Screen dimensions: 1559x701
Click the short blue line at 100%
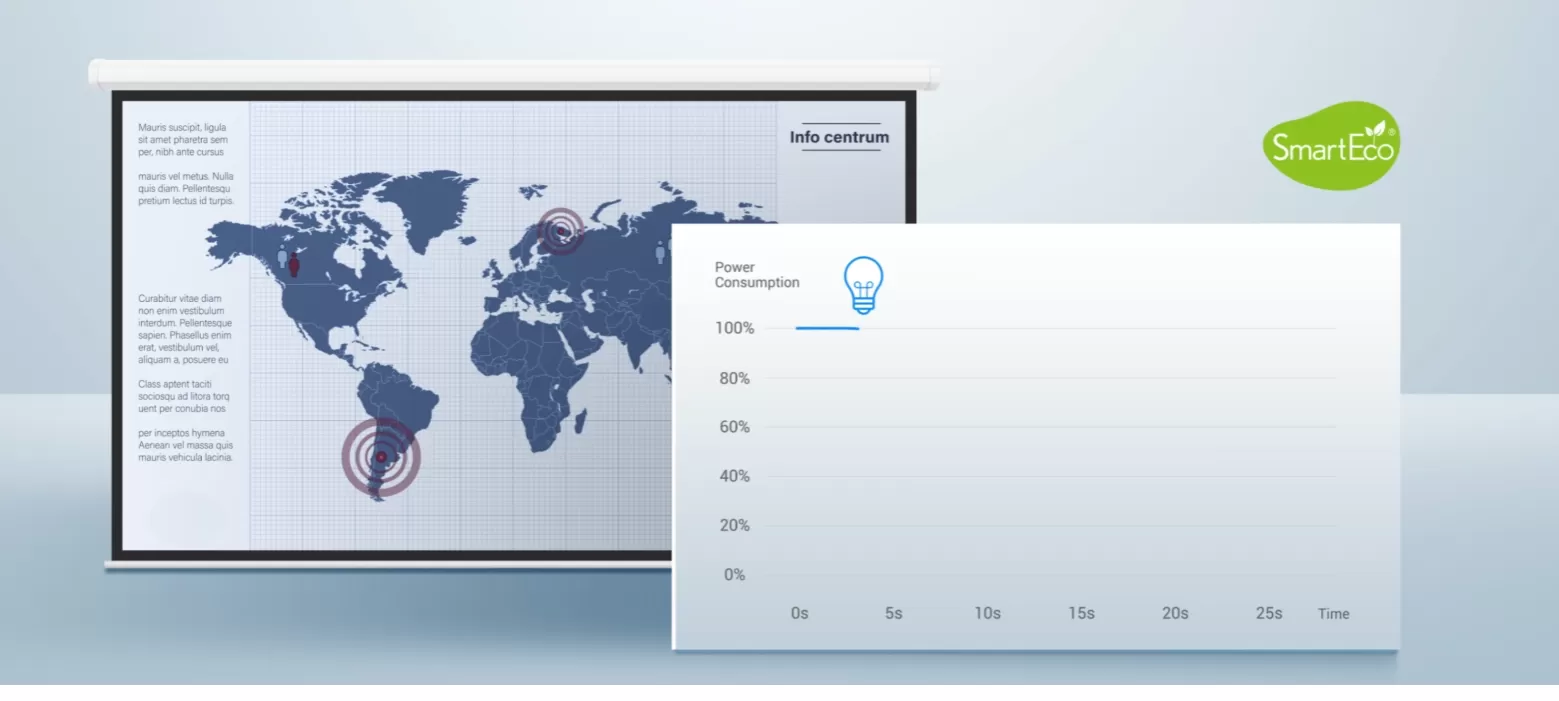[827, 328]
